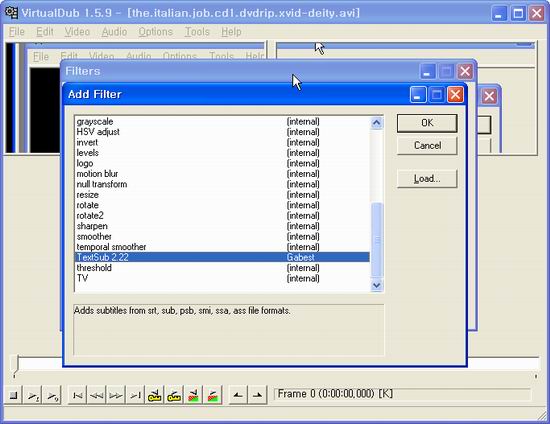Viewport: 550px width, 424px height.
Task: Click the subtitle formats description text
Action: pyautogui.click(x=182, y=311)
